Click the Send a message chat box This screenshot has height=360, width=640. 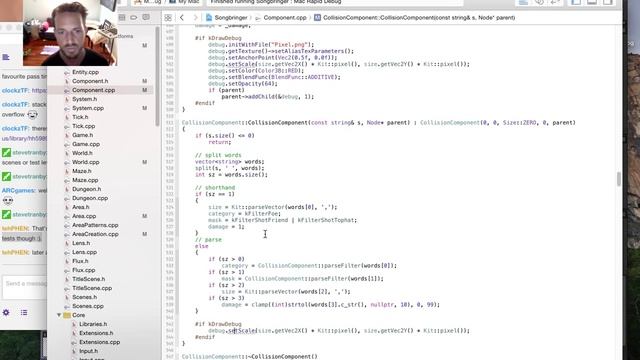(x=25, y=287)
